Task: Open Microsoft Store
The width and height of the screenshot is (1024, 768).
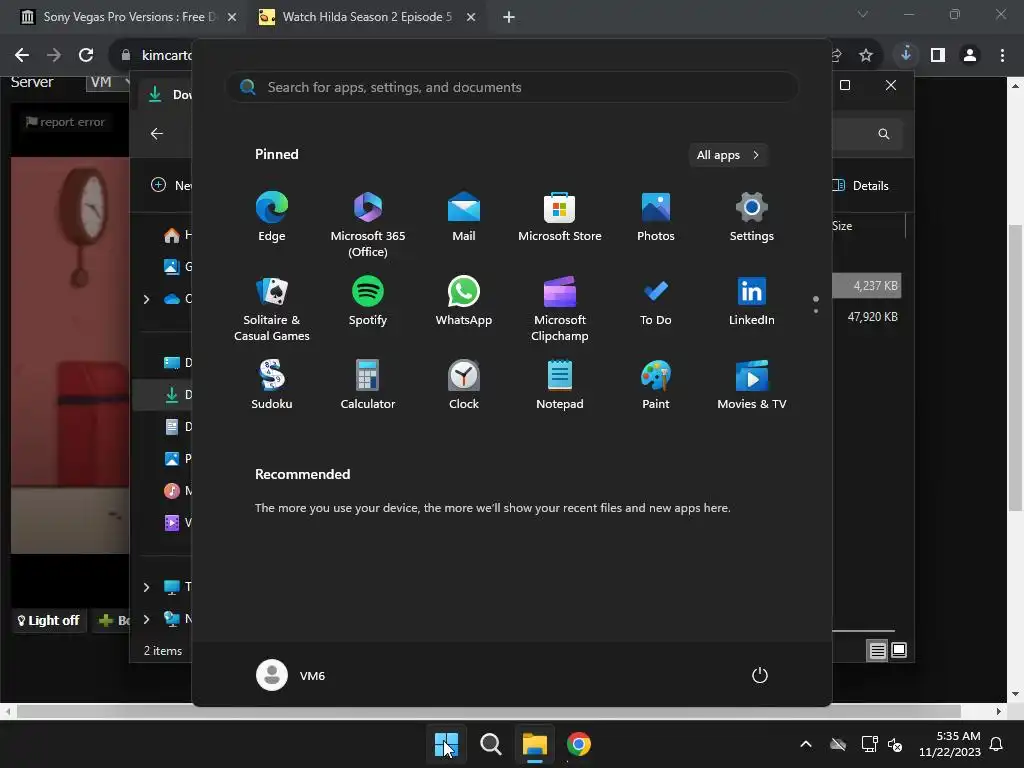Action: click(x=560, y=217)
